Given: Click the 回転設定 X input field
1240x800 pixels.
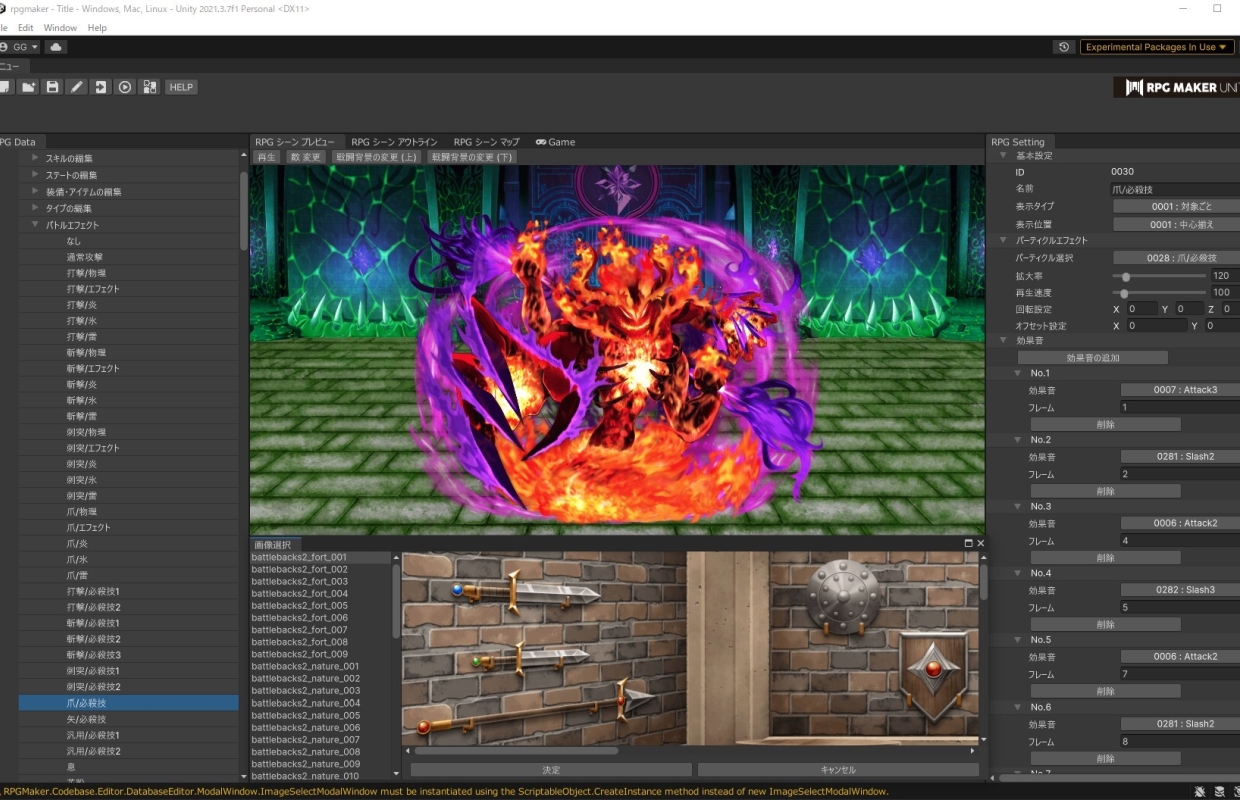Looking at the screenshot, I should tap(1141, 309).
